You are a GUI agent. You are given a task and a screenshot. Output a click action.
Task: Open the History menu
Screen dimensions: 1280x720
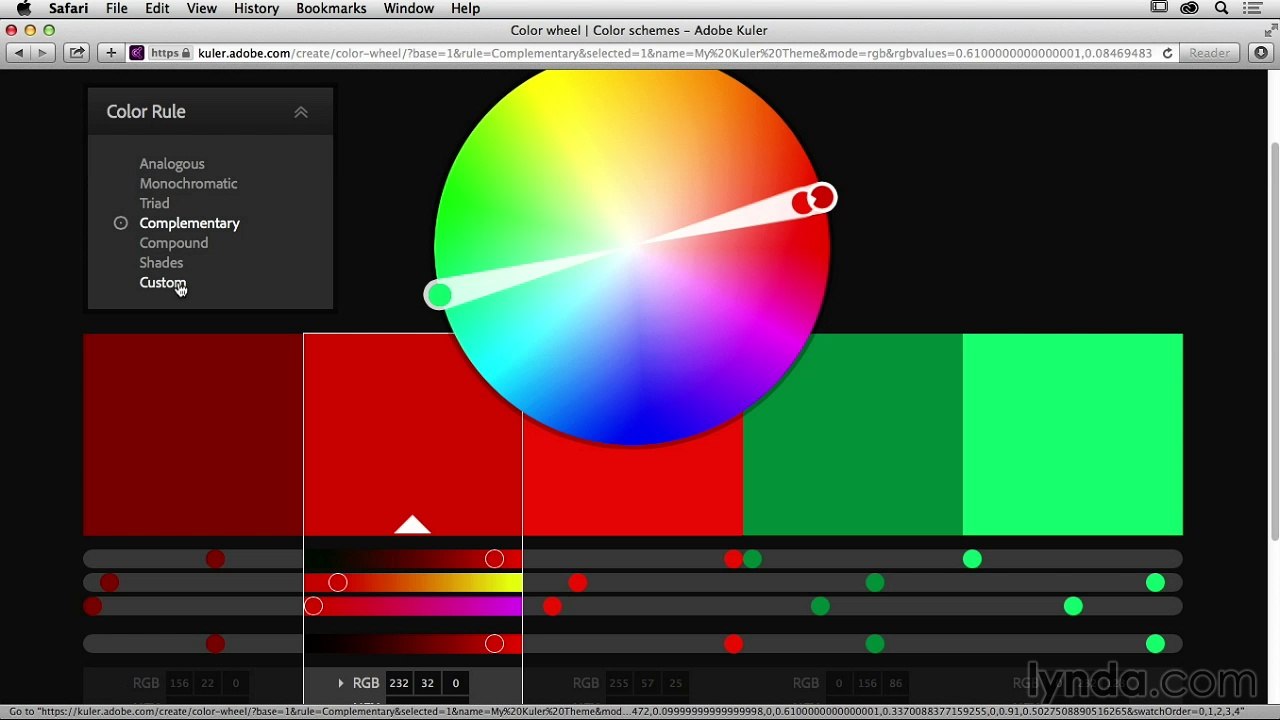(x=256, y=8)
